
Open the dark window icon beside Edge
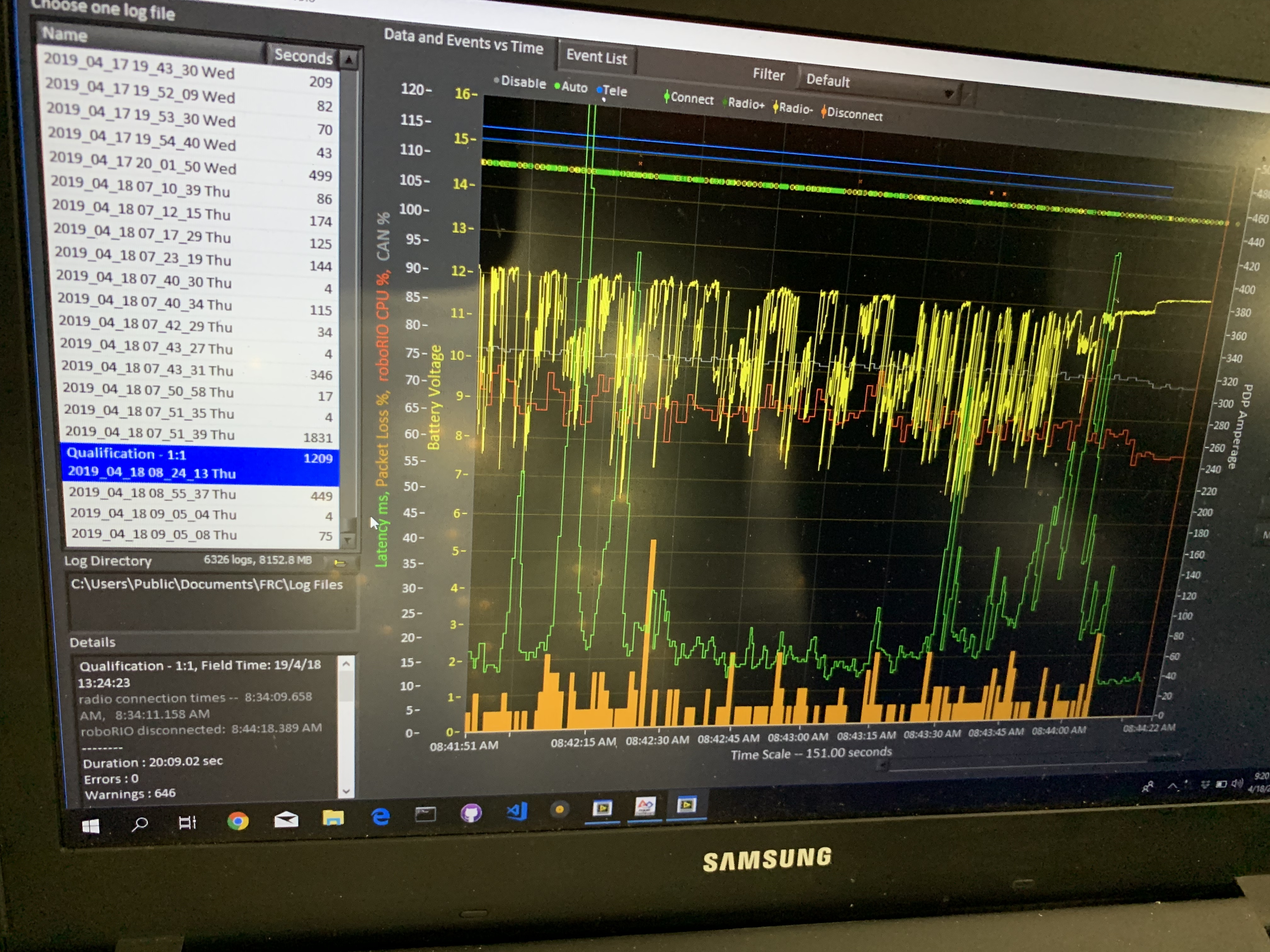(426, 814)
